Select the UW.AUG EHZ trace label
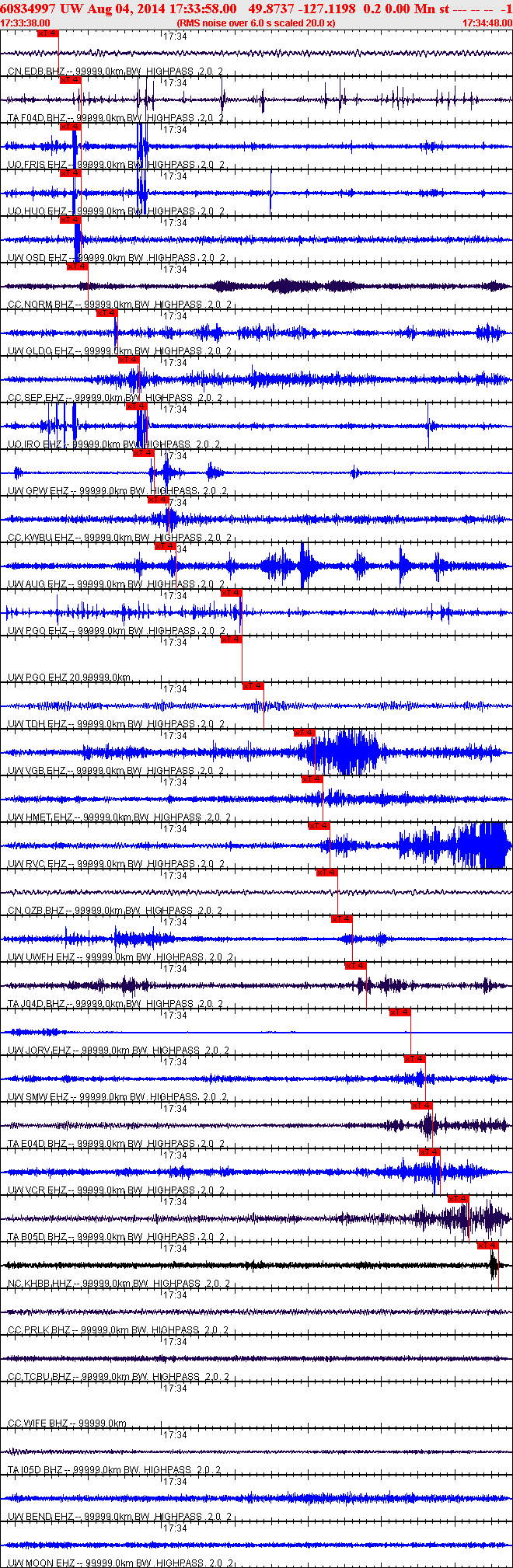513x1568 pixels. [117, 584]
